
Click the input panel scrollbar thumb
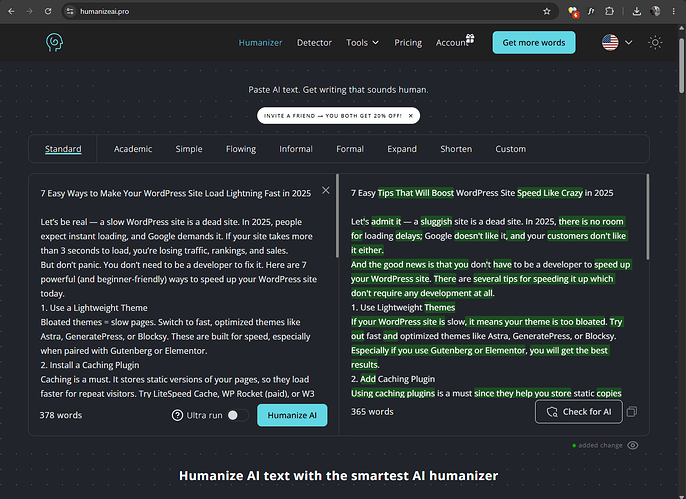click(337, 216)
